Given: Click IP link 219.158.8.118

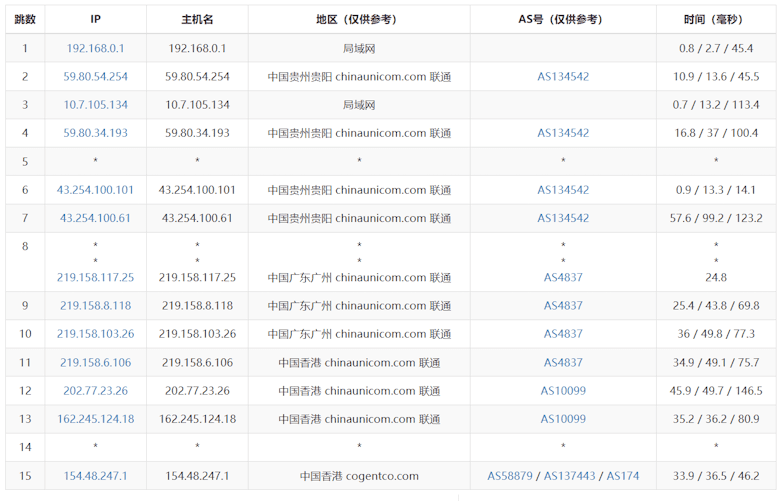Looking at the screenshot, I should click(96, 305).
